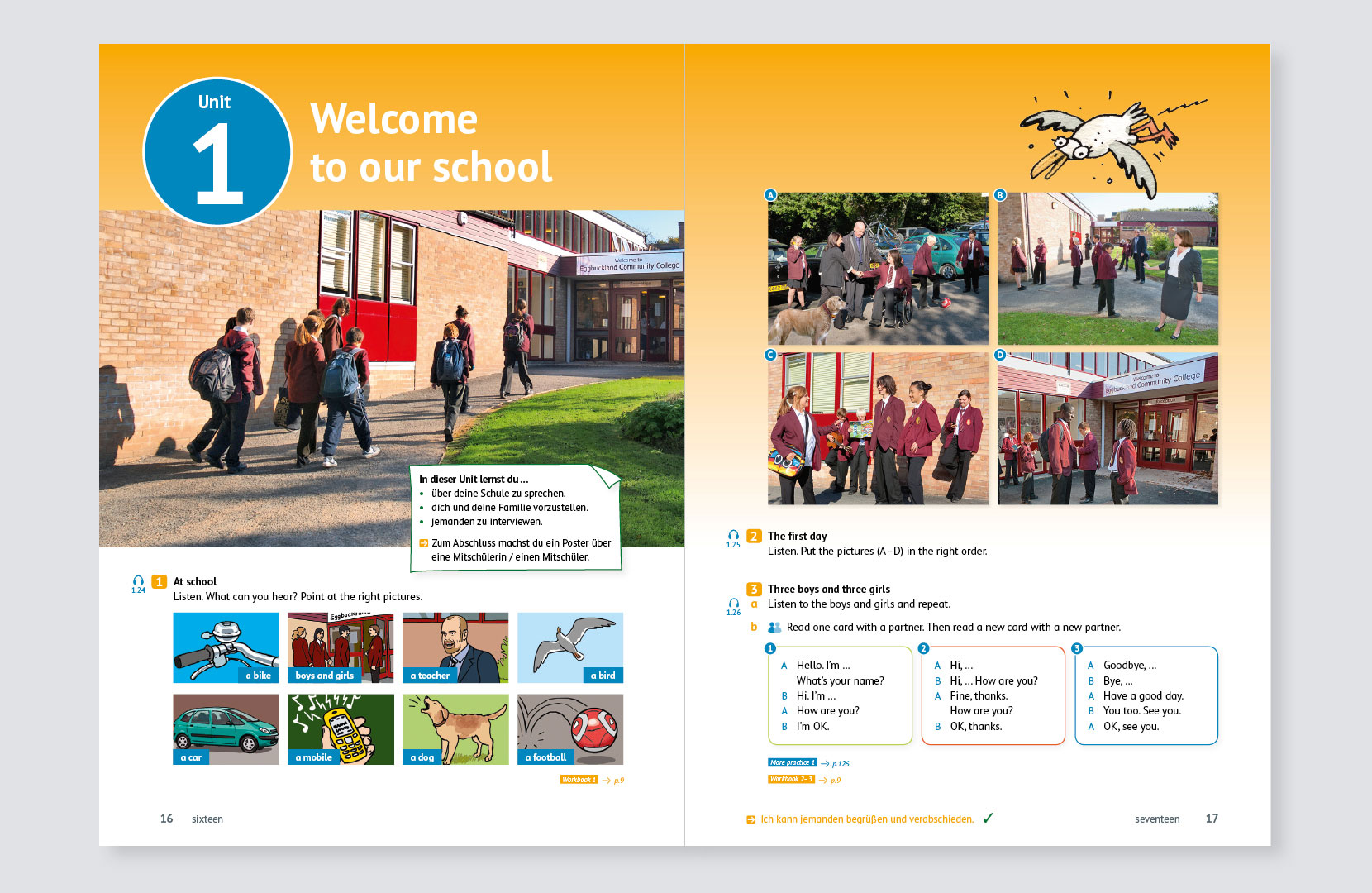
Task: Select the blue letter A photo marker
Action: (x=770, y=195)
